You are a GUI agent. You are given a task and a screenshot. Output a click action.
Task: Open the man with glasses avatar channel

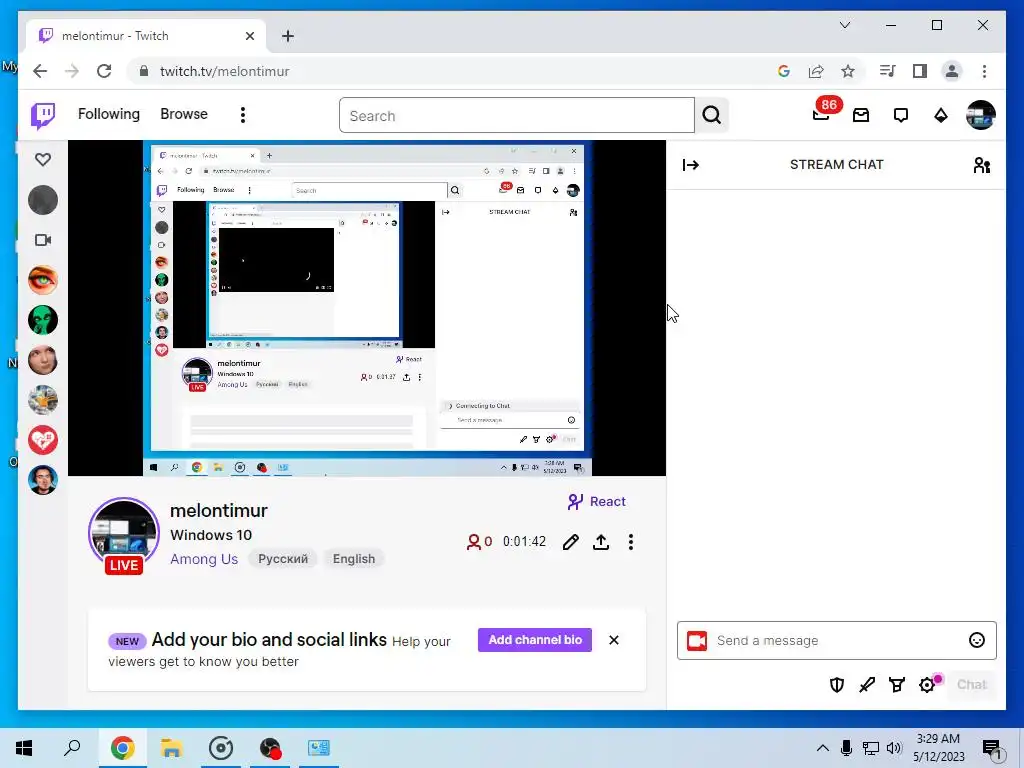43,480
